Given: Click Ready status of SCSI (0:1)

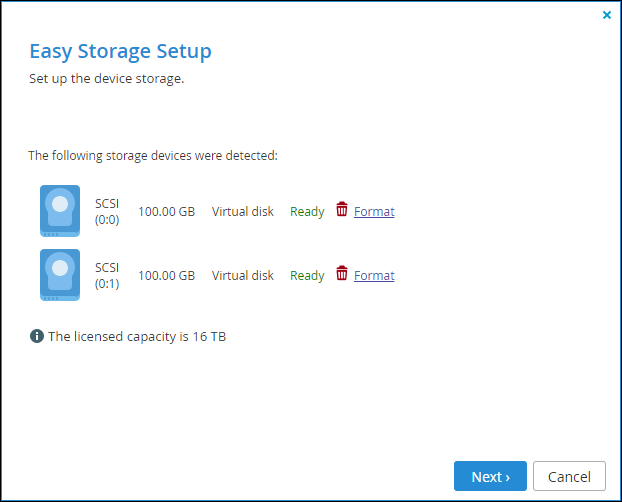Looking at the screenshot, I should click(x=307, y=275).
